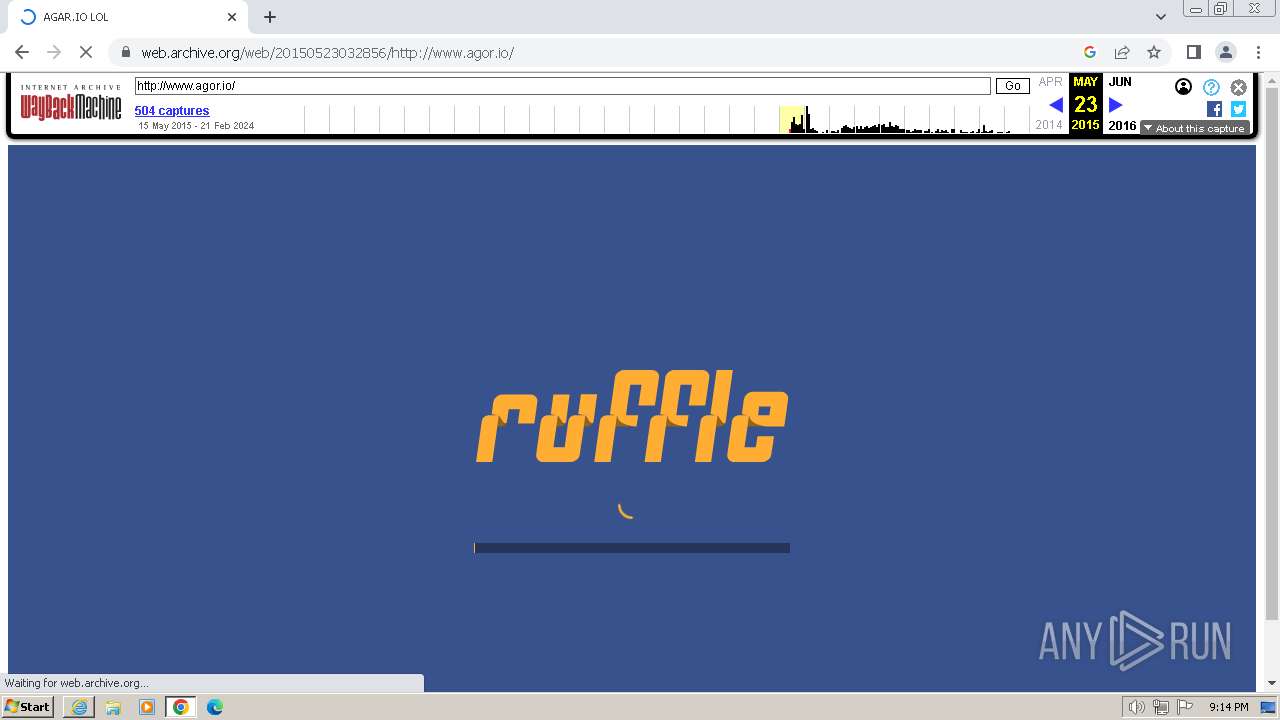Close the AGAR.IO LOL tab
The image size is (1280, 720).
232,17
